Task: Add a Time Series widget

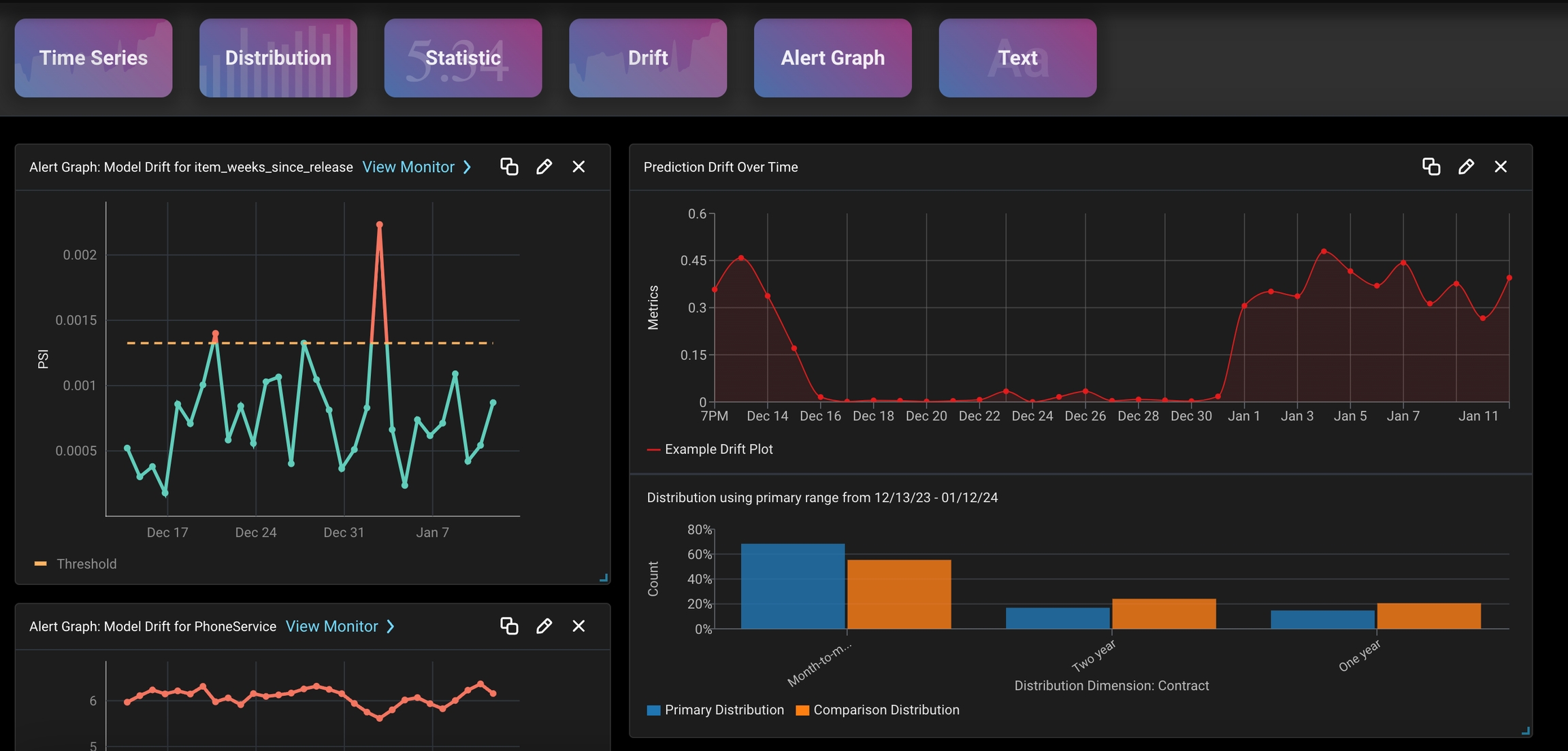Action: (x=93, y=58)
